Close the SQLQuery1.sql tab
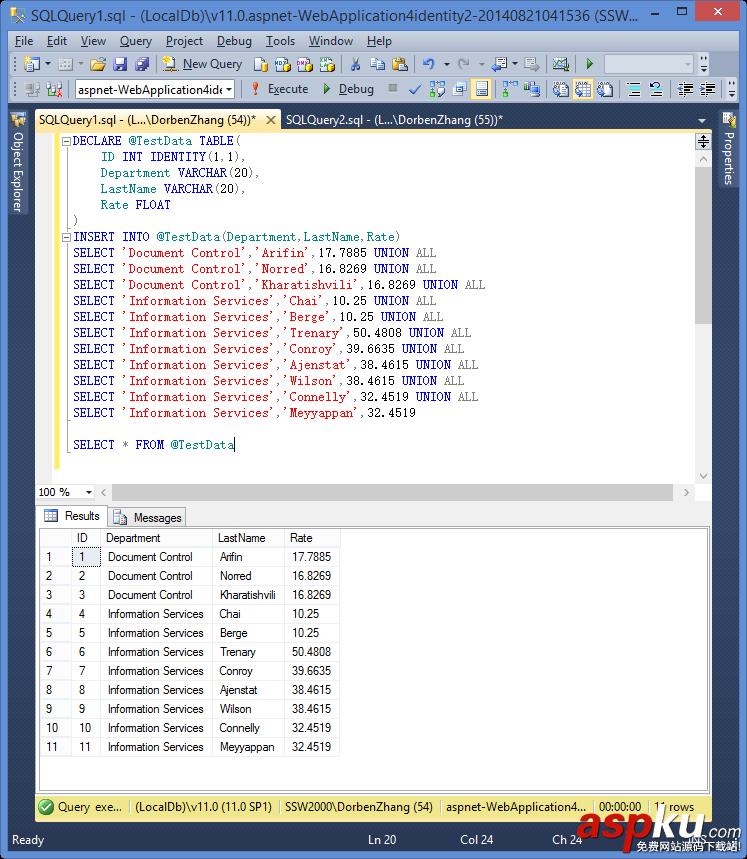 click(x=271, y=120)
